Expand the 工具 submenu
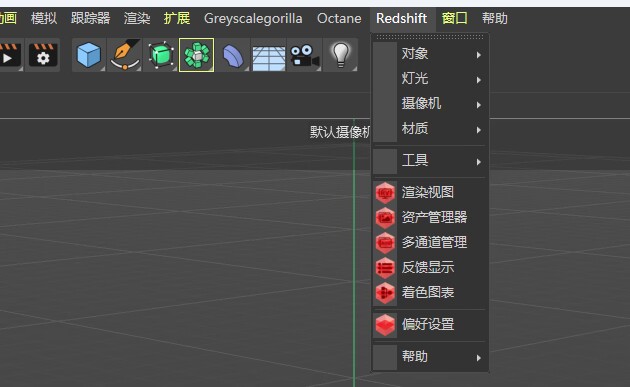This screenshot has height=387, width=630. [x=430, y=161]
